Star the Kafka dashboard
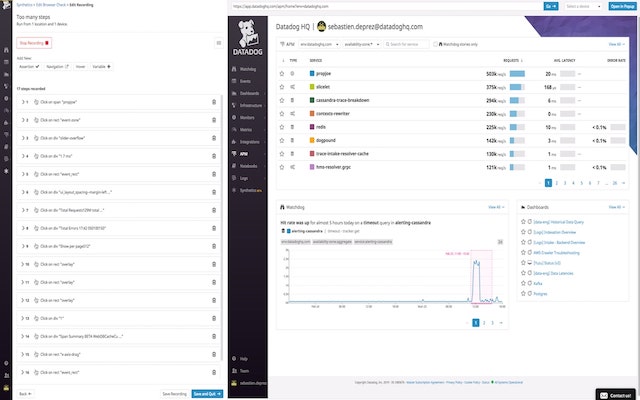The width and height of the screenshot is (640, 400). (523, 283)
